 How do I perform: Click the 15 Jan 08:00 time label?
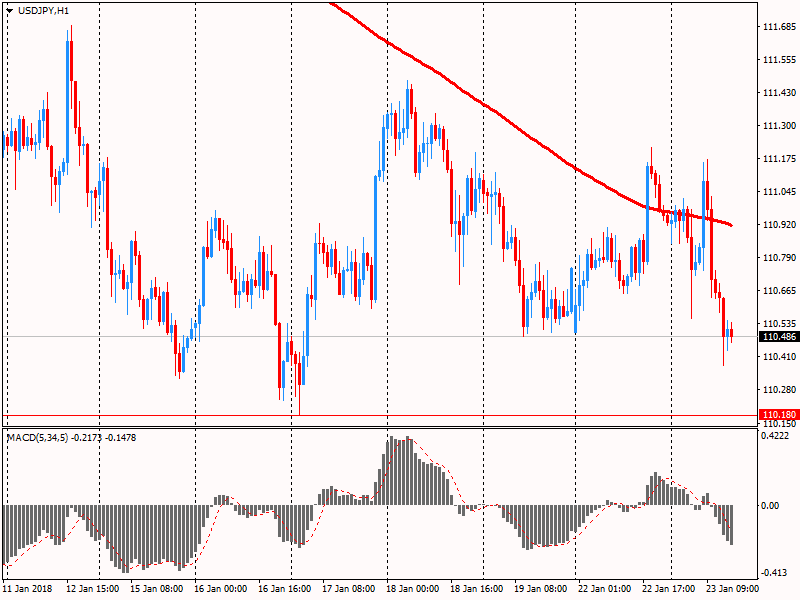point(157,588)
